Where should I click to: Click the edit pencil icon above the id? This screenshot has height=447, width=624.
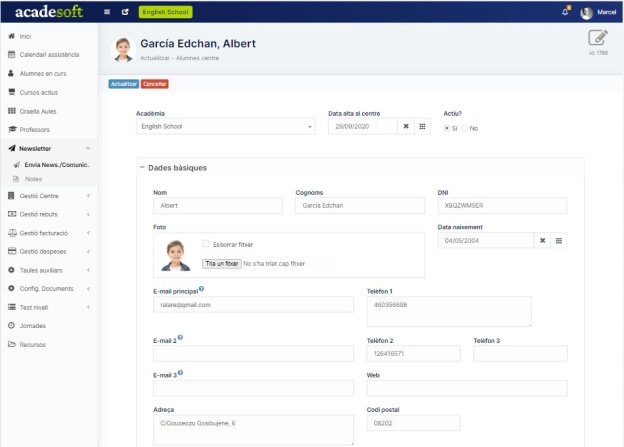point(598,38)
